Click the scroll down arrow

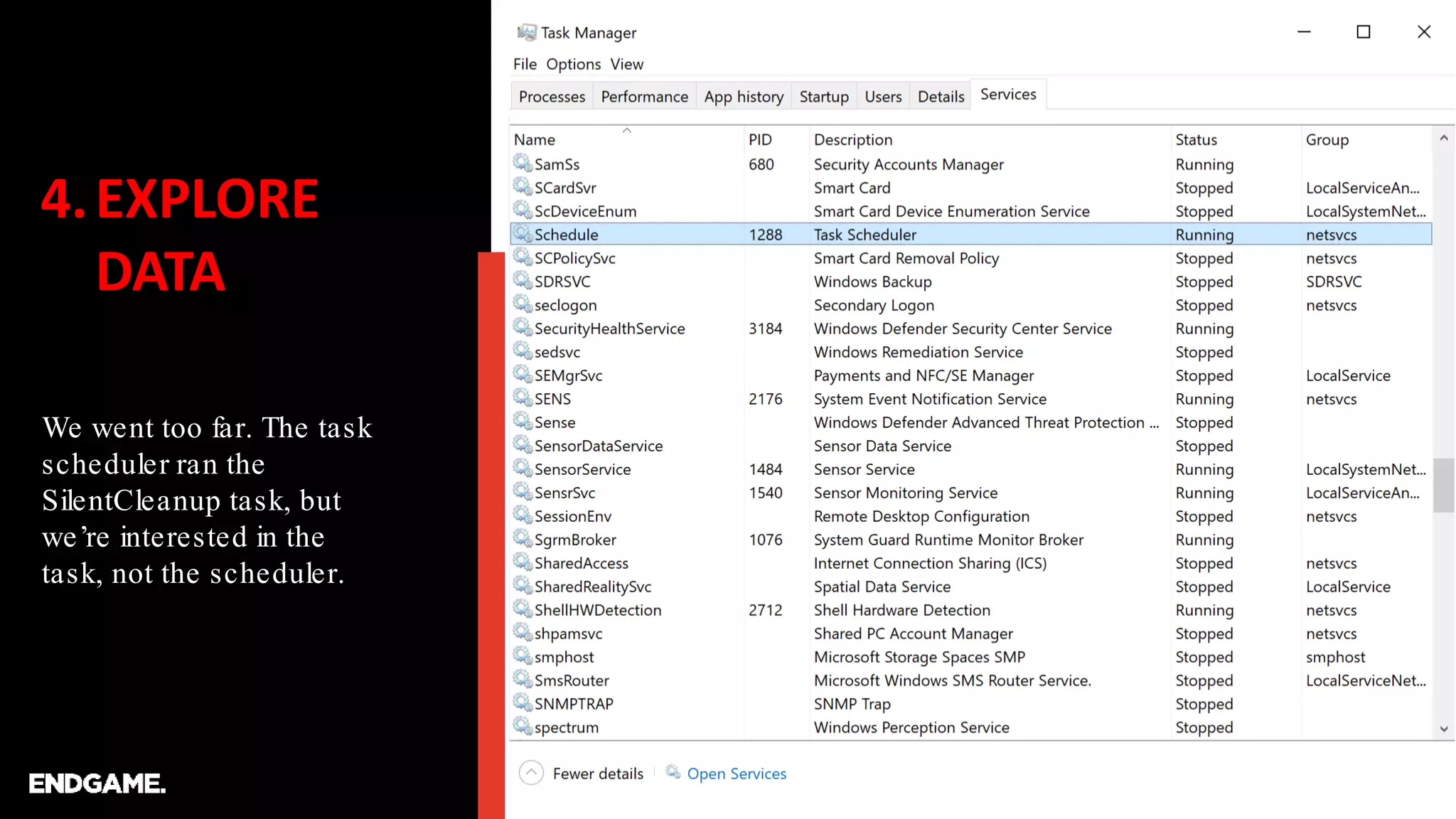(1443, 729)
